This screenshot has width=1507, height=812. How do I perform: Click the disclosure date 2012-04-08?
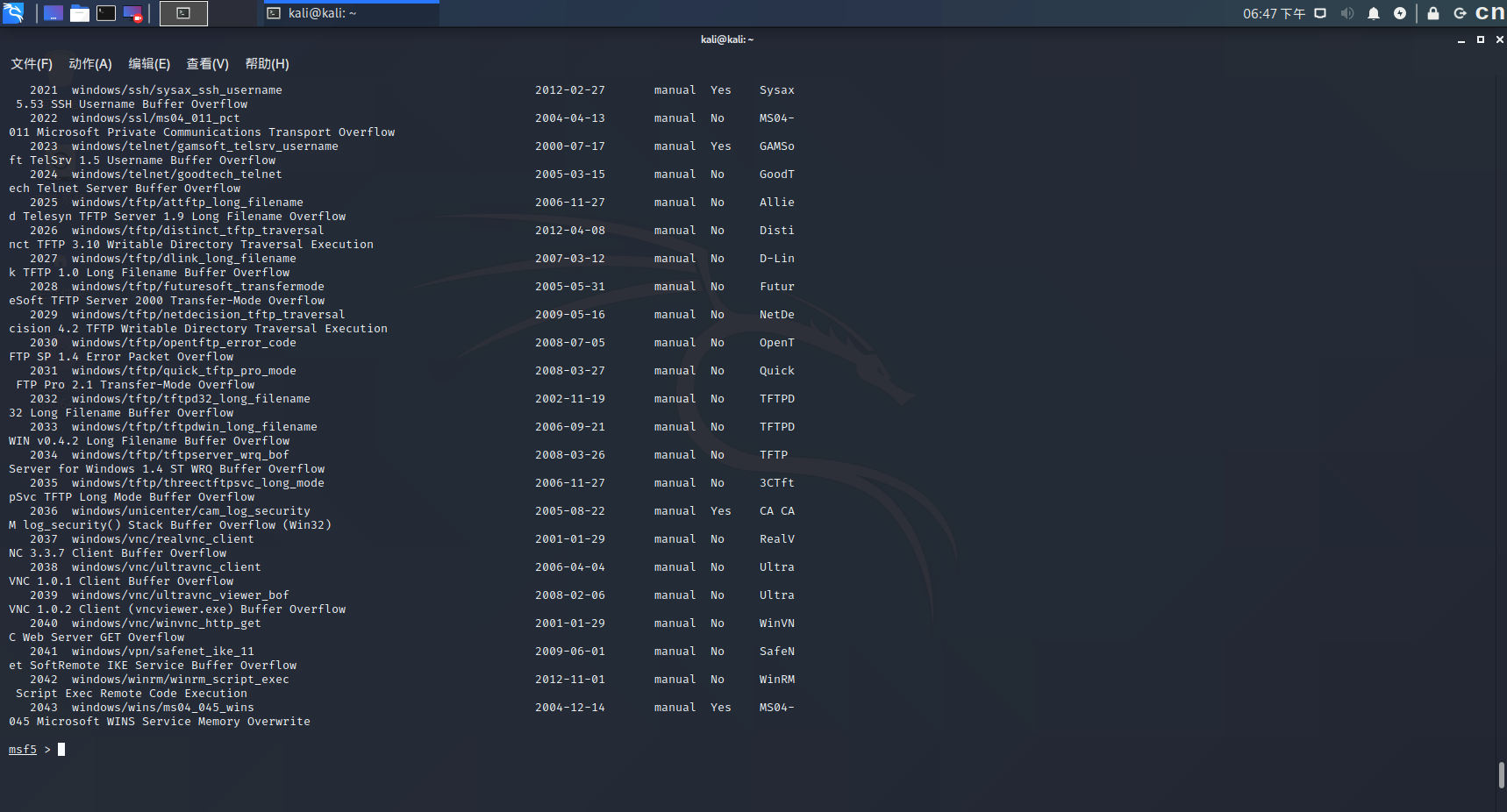click(x=570, y=231)
